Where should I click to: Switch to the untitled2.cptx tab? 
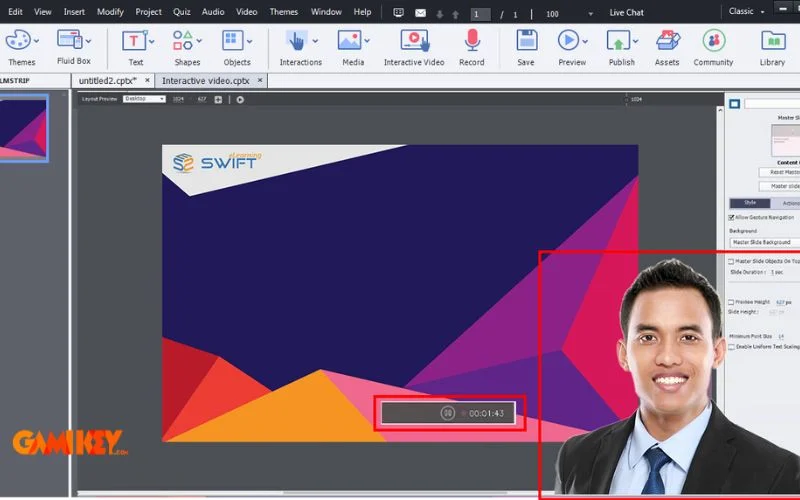(108, 81)
